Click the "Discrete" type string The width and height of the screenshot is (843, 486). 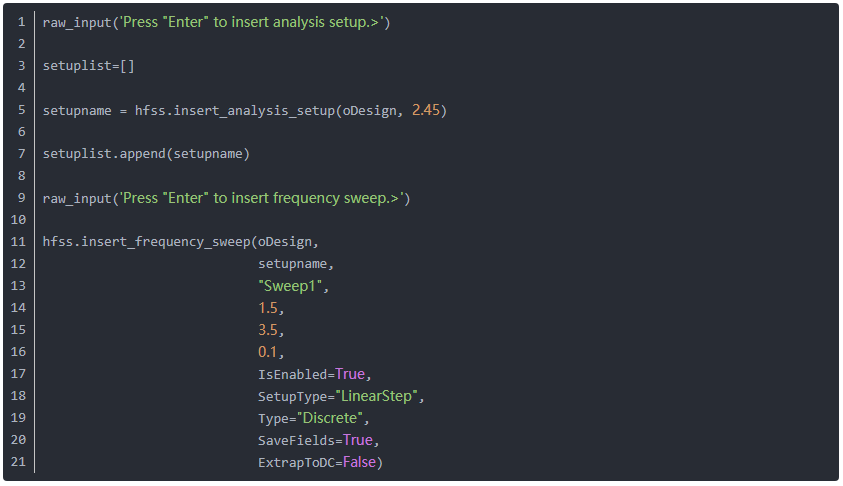point(330,418)
